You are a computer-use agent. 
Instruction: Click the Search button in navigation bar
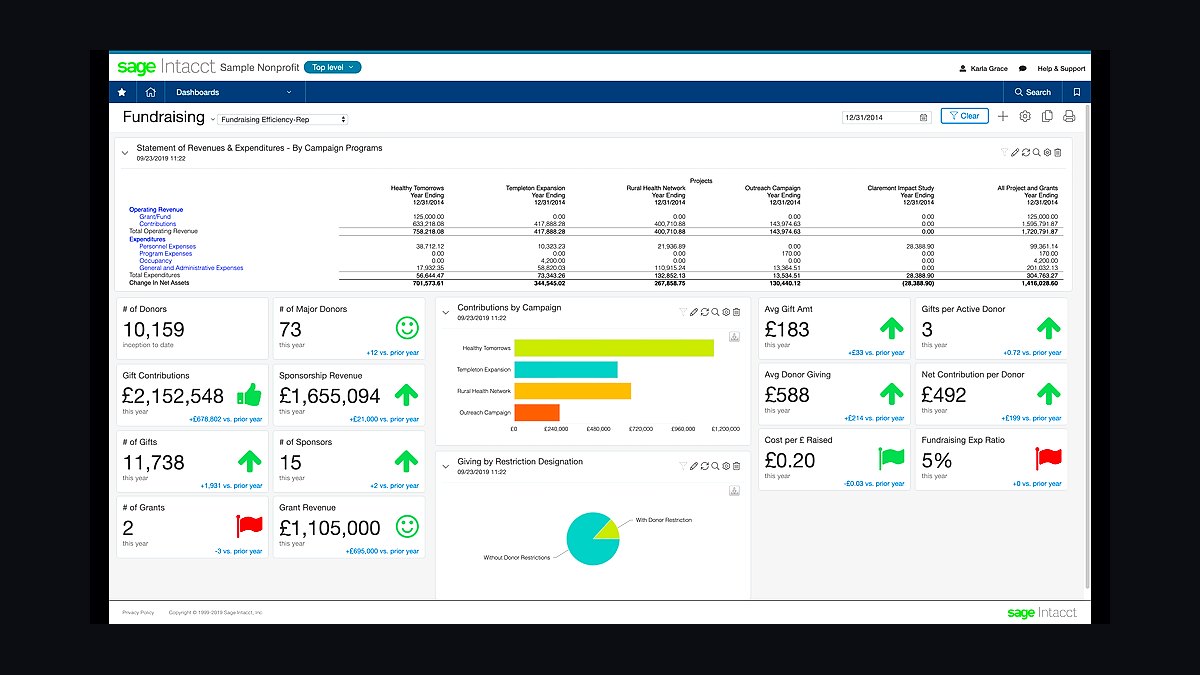point(1033,92)
